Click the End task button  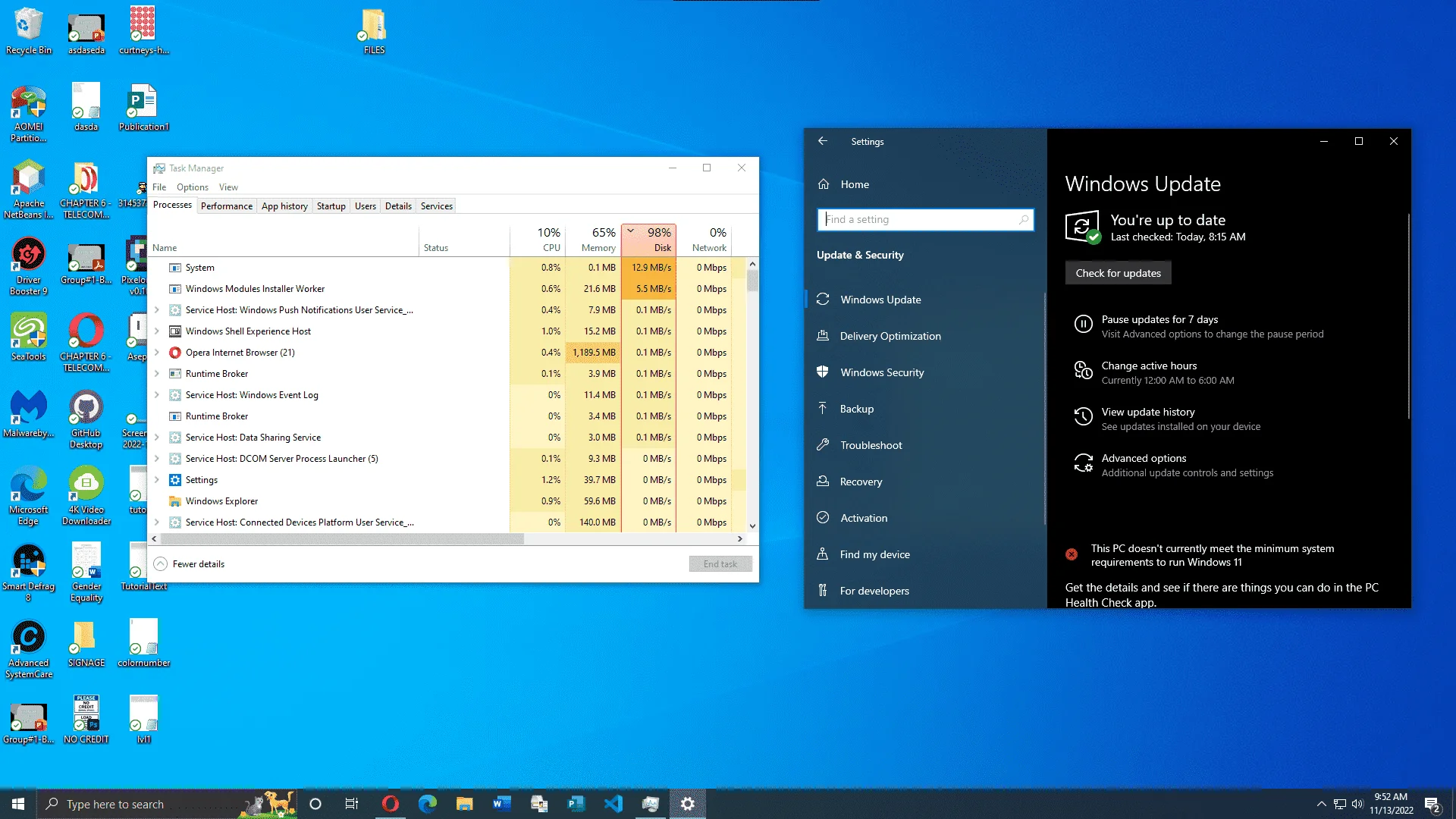720,564
